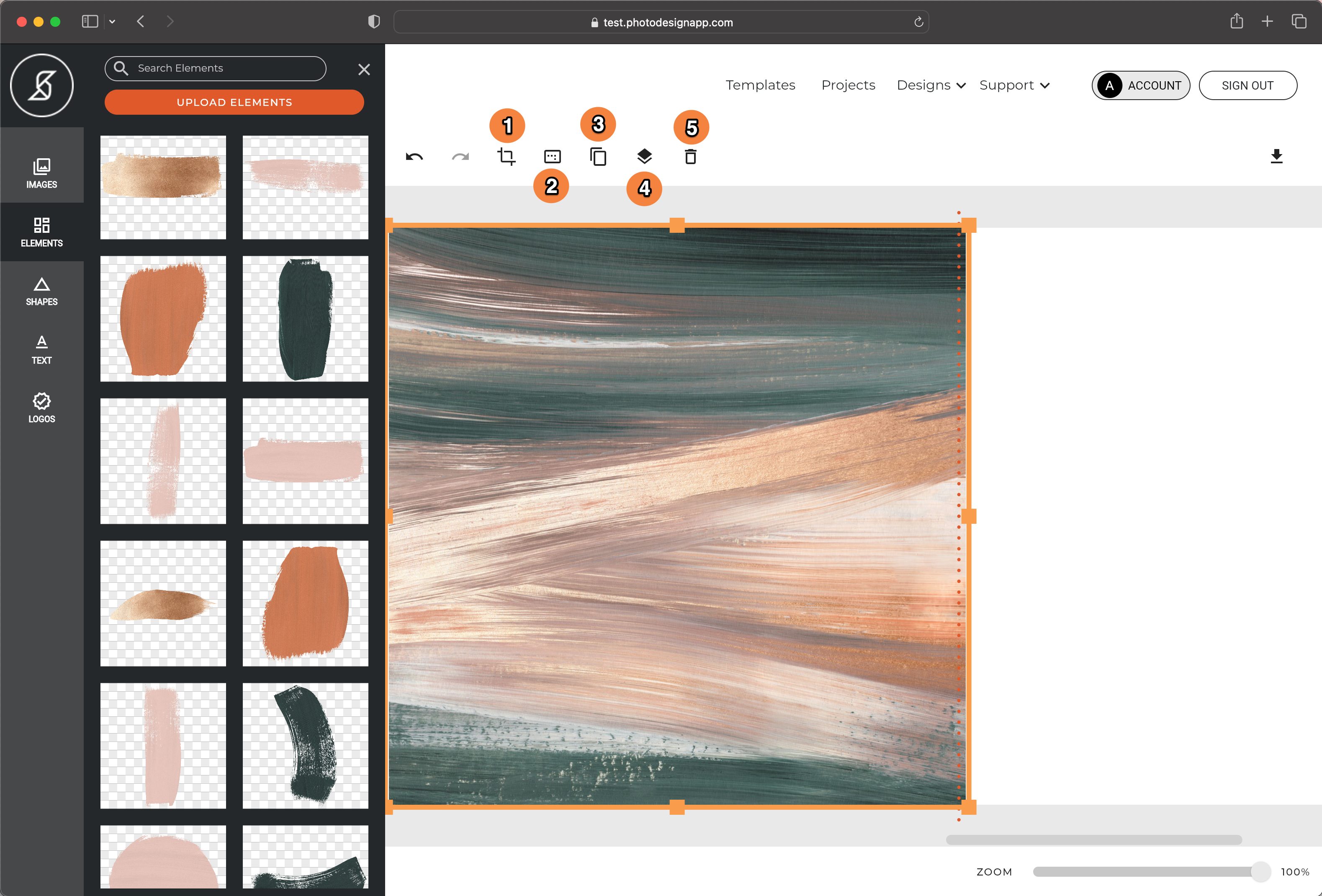
Task: Select the gold horizontal brush stroke thumbnail
Action: (x=163, y=187)
